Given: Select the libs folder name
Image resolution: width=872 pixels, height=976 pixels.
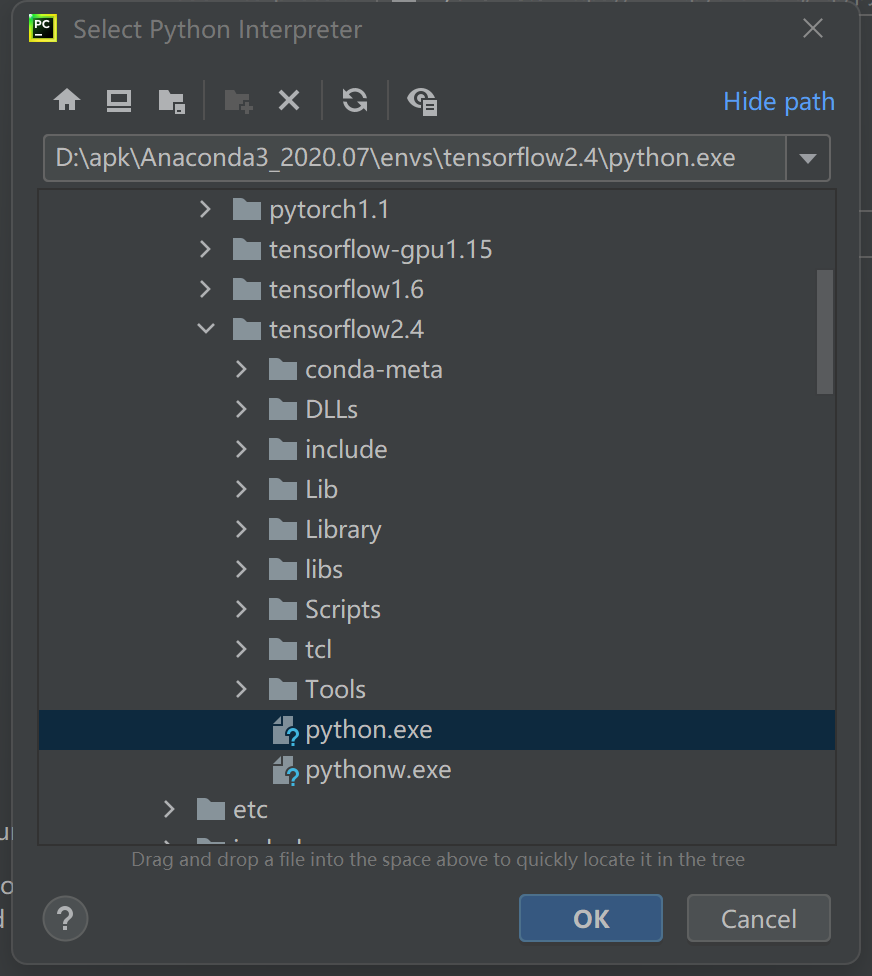Looking at the screenshot, I should (x=324, y=570).
